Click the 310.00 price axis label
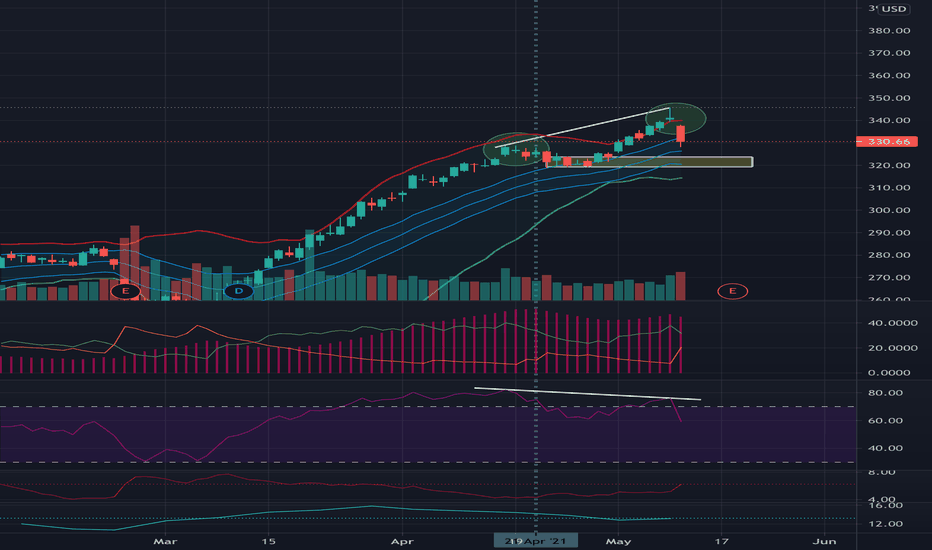This screenshot has width=932, height=550. tap(889, 187)
